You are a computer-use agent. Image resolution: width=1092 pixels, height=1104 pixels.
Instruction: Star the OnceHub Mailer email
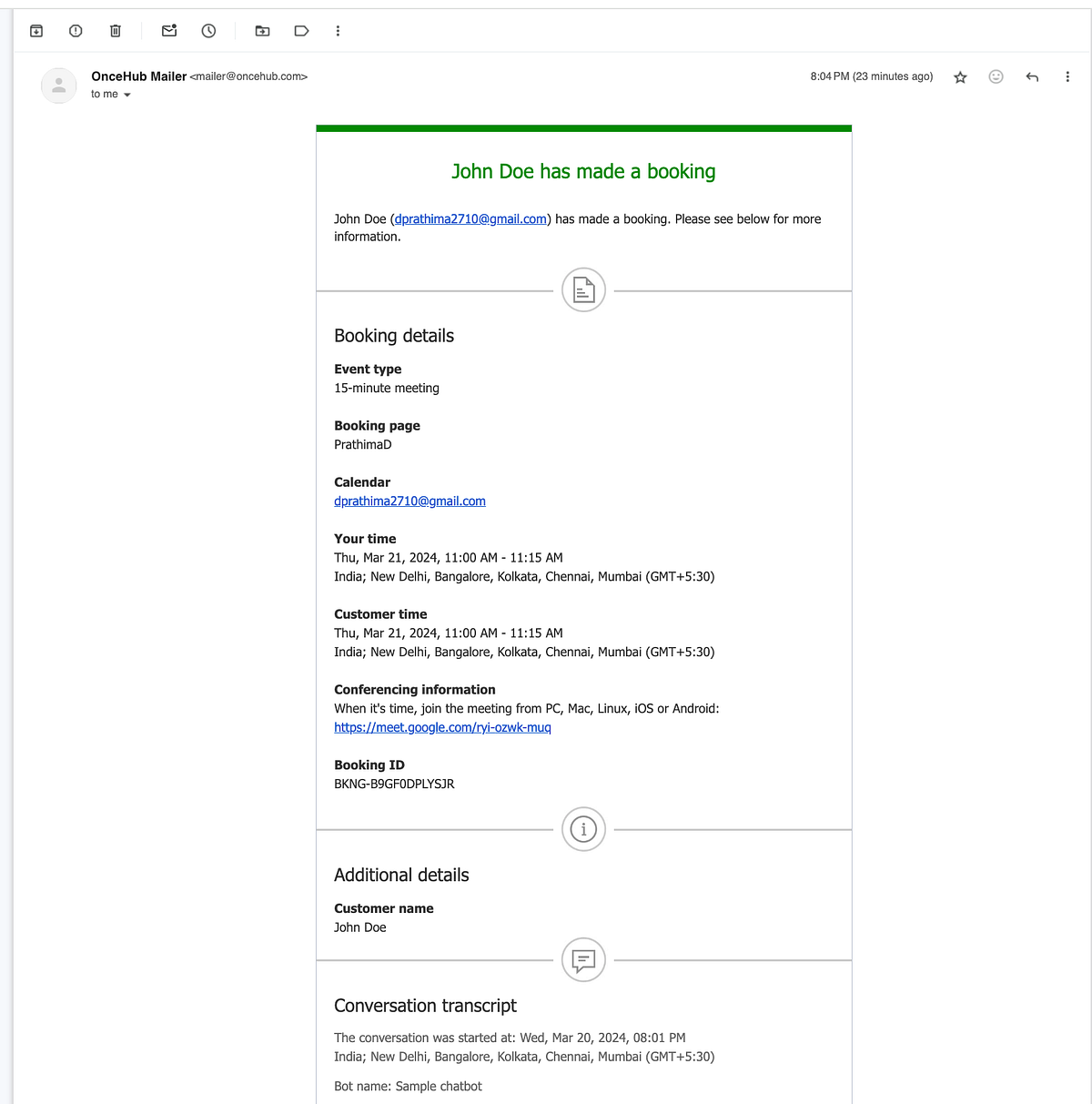(960, 77)
